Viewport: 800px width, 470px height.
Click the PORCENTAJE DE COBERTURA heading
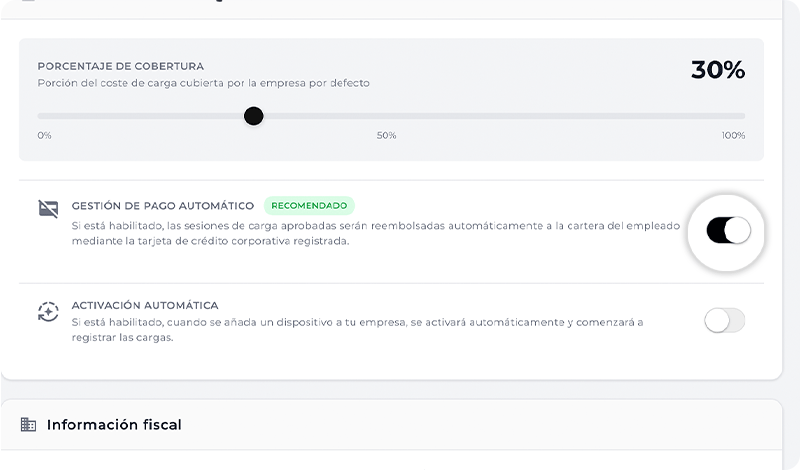click(x=120, y=66)
